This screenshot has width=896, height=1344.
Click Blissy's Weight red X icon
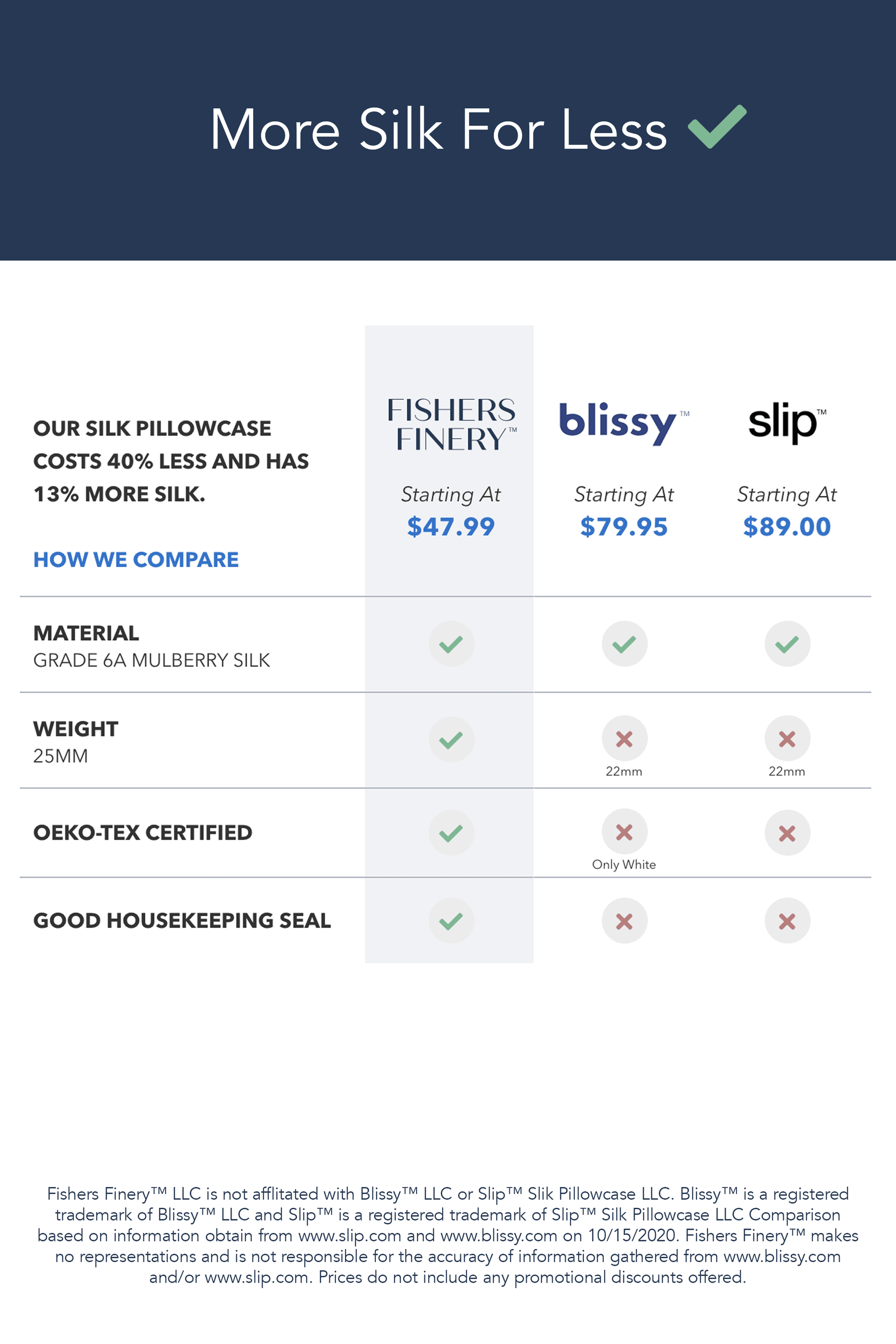[x=624, y=738]
